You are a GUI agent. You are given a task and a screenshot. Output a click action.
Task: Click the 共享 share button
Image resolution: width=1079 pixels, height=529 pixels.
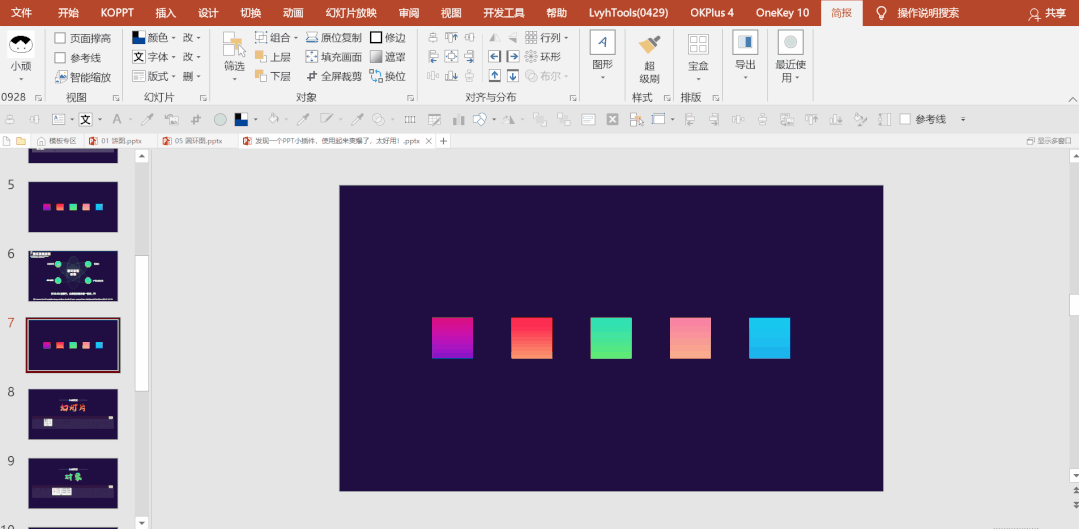point(1047,13)
